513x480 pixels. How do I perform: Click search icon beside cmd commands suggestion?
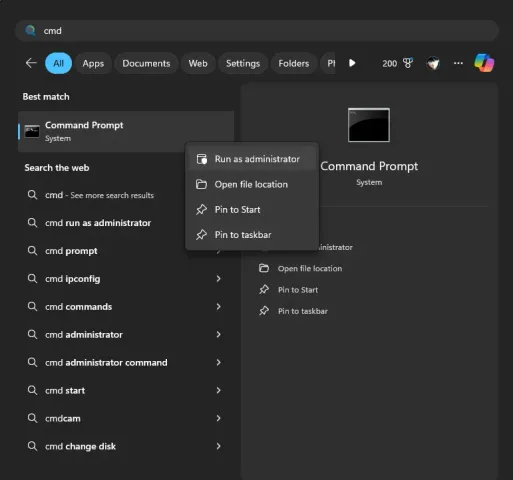32,306
